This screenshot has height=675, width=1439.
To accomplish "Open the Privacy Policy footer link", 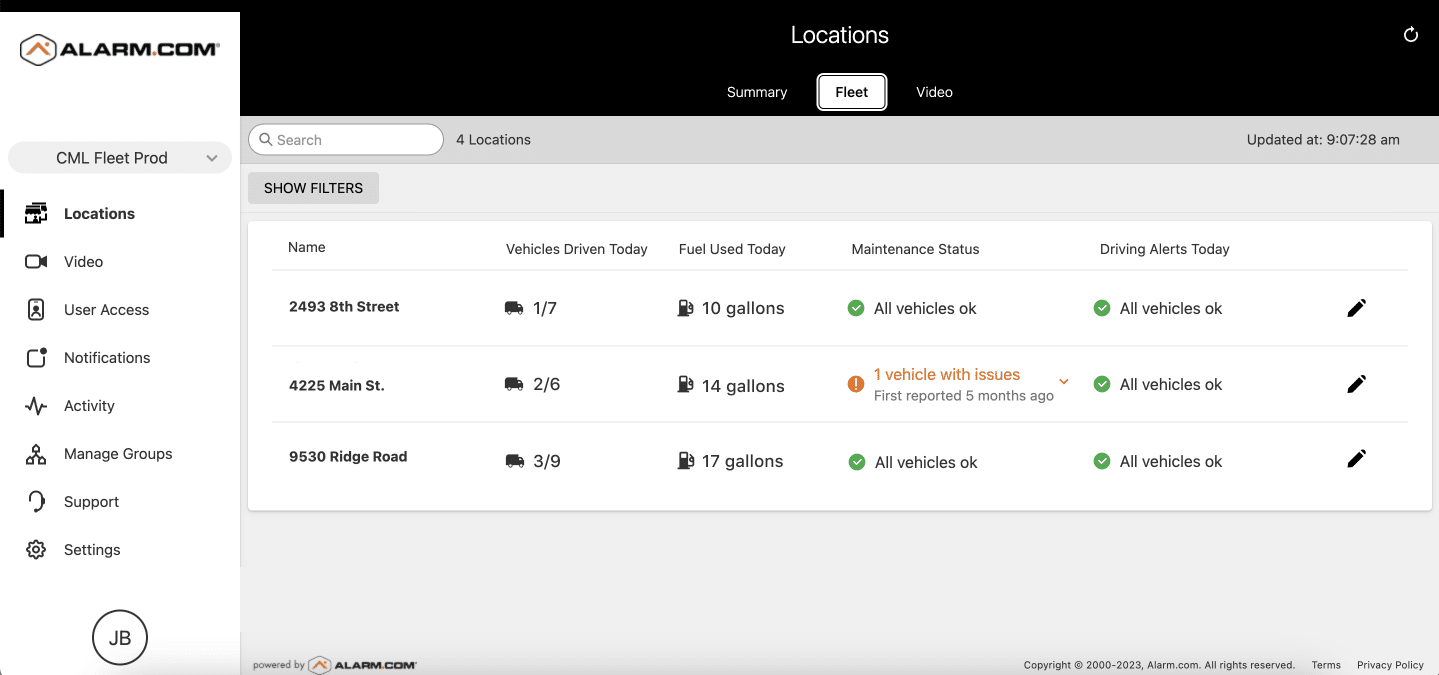I will (x=1390, y=665).
